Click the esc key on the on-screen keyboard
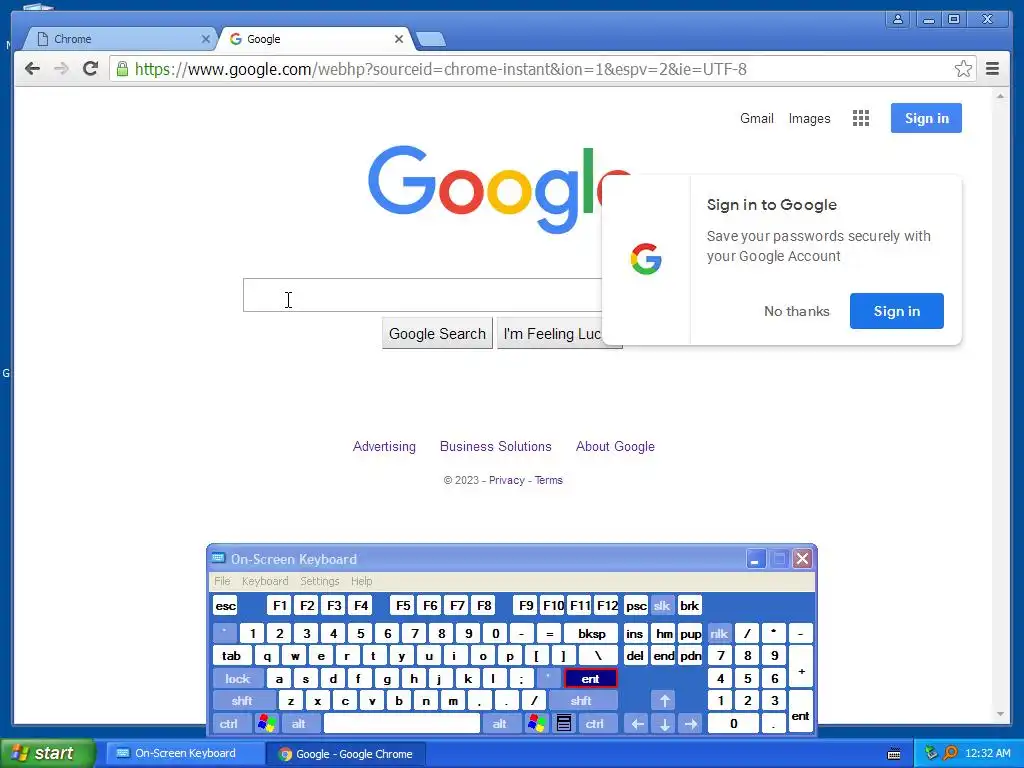Image resolution: width=1024 pixels, height=768 pixels. tap(225, 606)
